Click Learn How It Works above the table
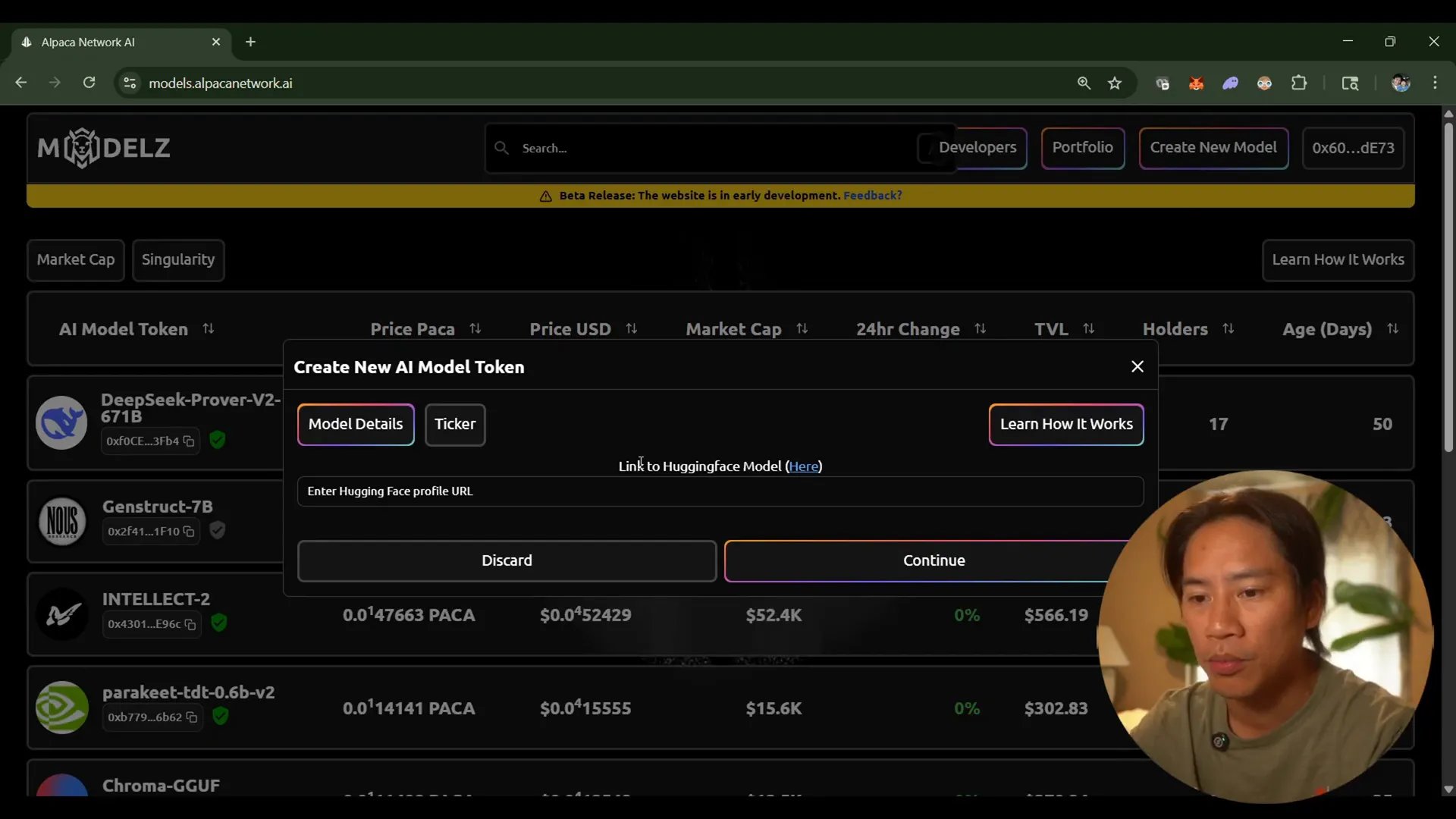 tap(1338, 260)
